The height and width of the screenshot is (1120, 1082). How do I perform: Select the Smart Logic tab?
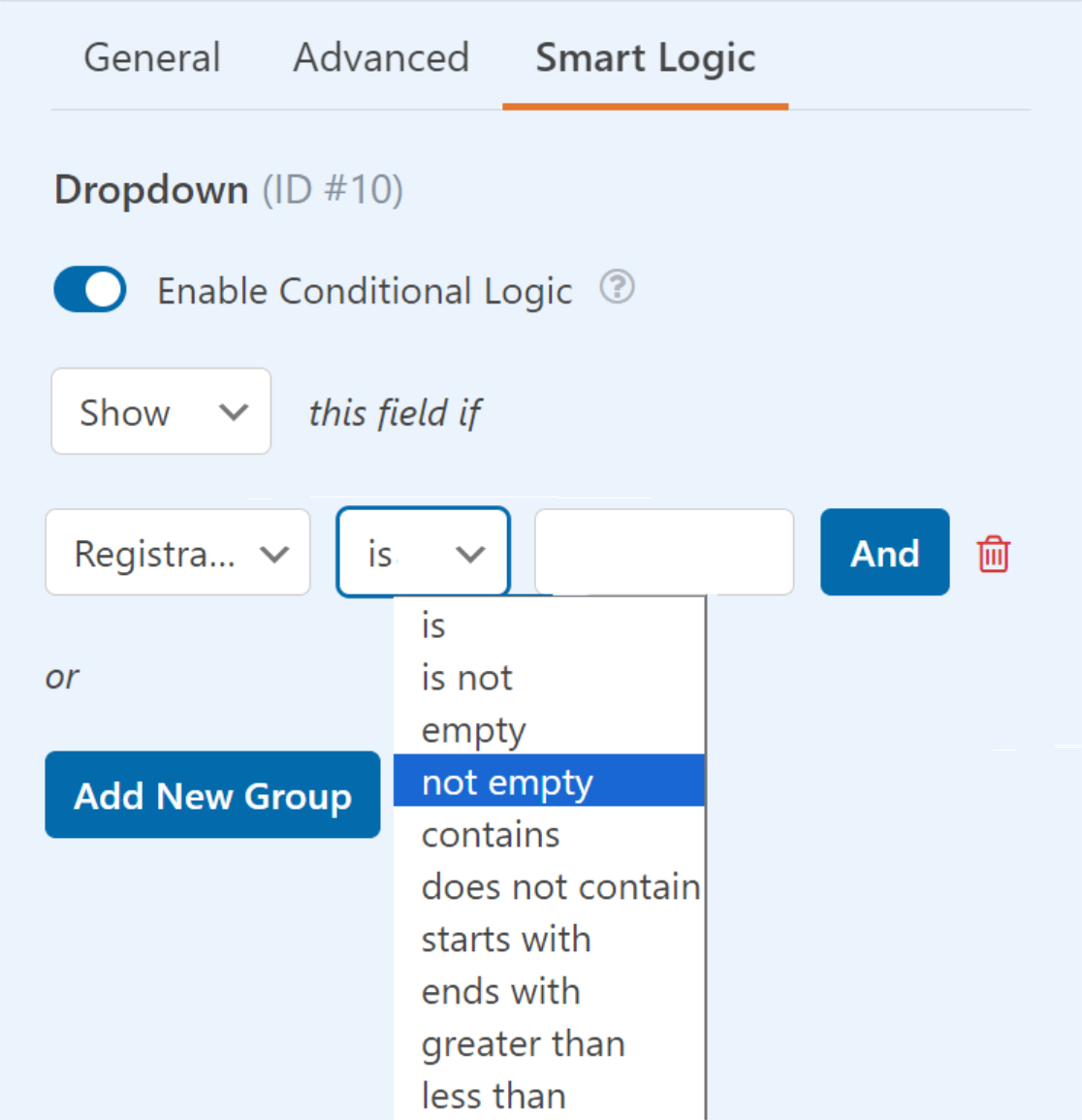click(645, 59)
